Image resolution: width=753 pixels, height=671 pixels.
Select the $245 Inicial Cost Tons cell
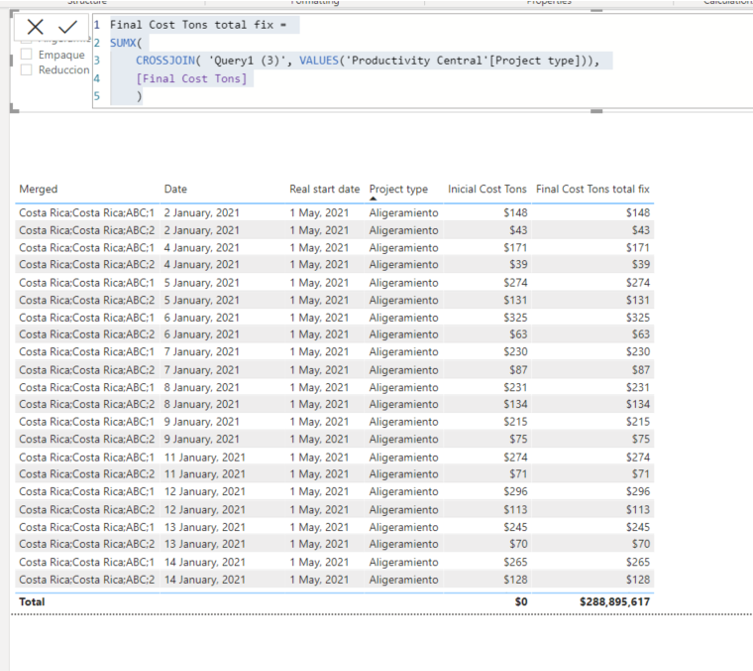(515, 527)
